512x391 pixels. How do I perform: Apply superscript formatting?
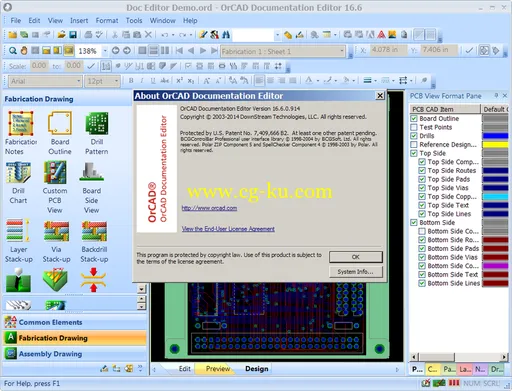[179, 81]
